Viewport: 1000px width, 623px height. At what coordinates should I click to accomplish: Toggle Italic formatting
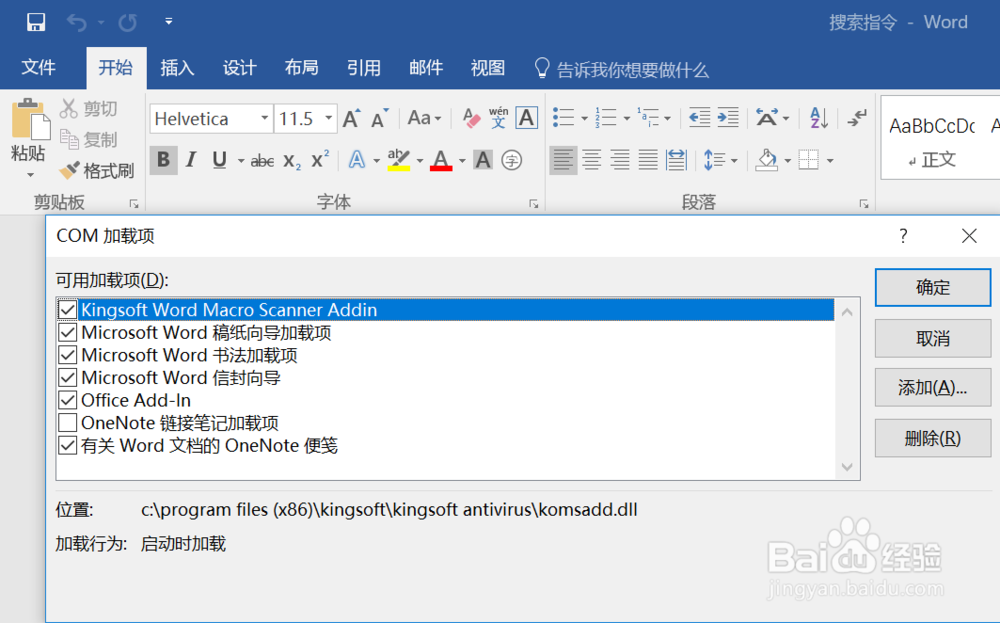click(x=191, y=159)
